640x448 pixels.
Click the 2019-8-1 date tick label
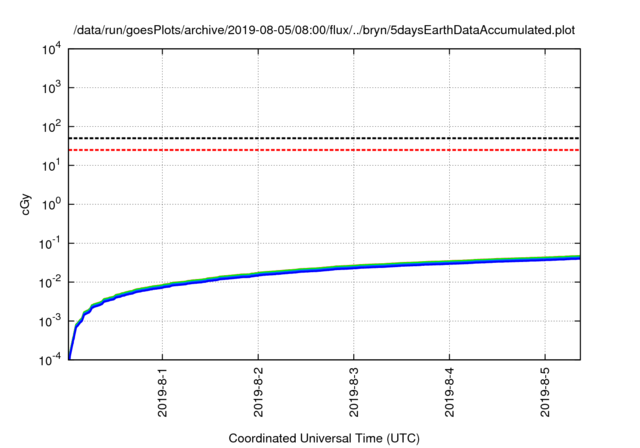point(162,392)
